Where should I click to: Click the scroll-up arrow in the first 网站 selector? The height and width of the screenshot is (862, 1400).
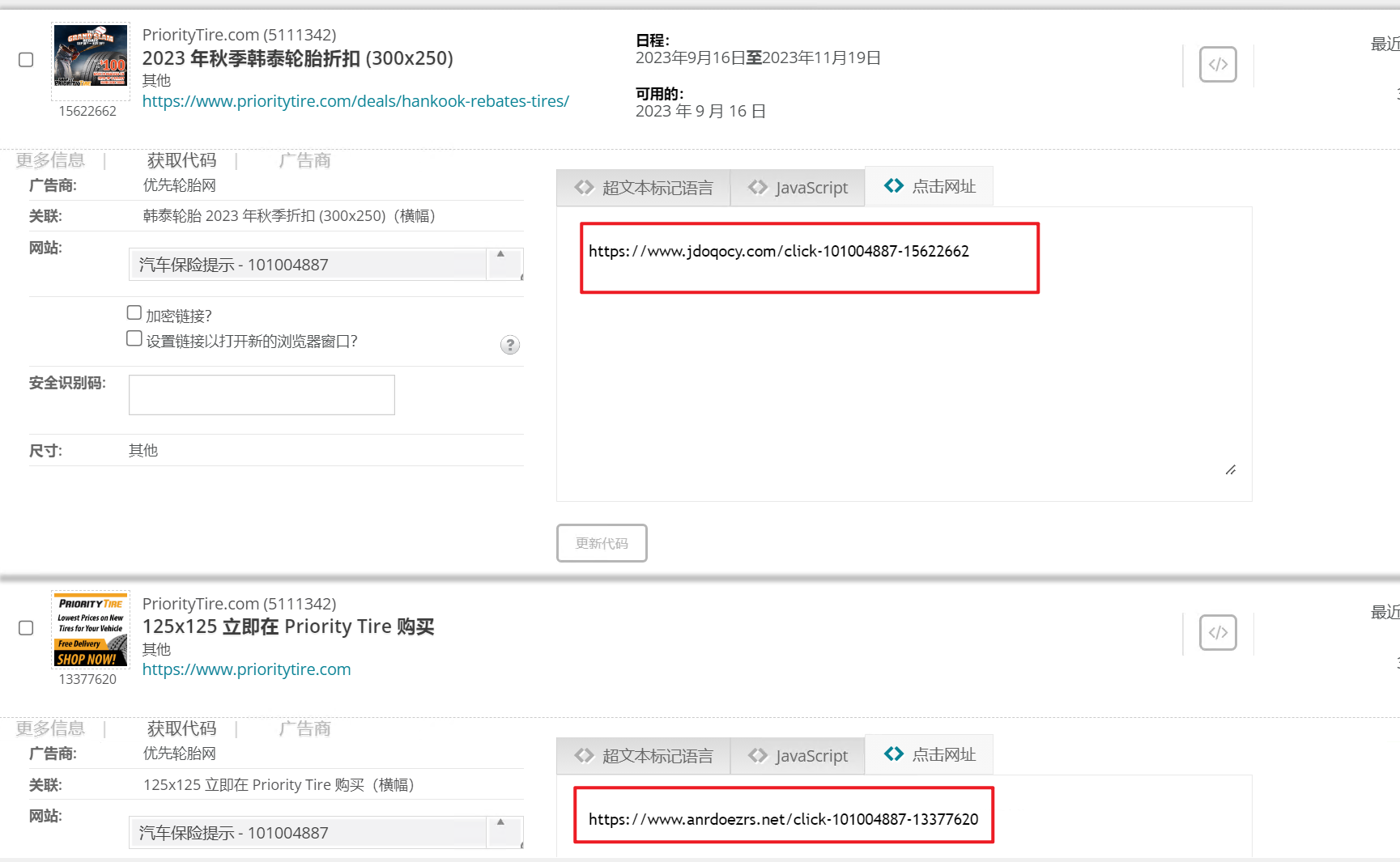[500, 254]
